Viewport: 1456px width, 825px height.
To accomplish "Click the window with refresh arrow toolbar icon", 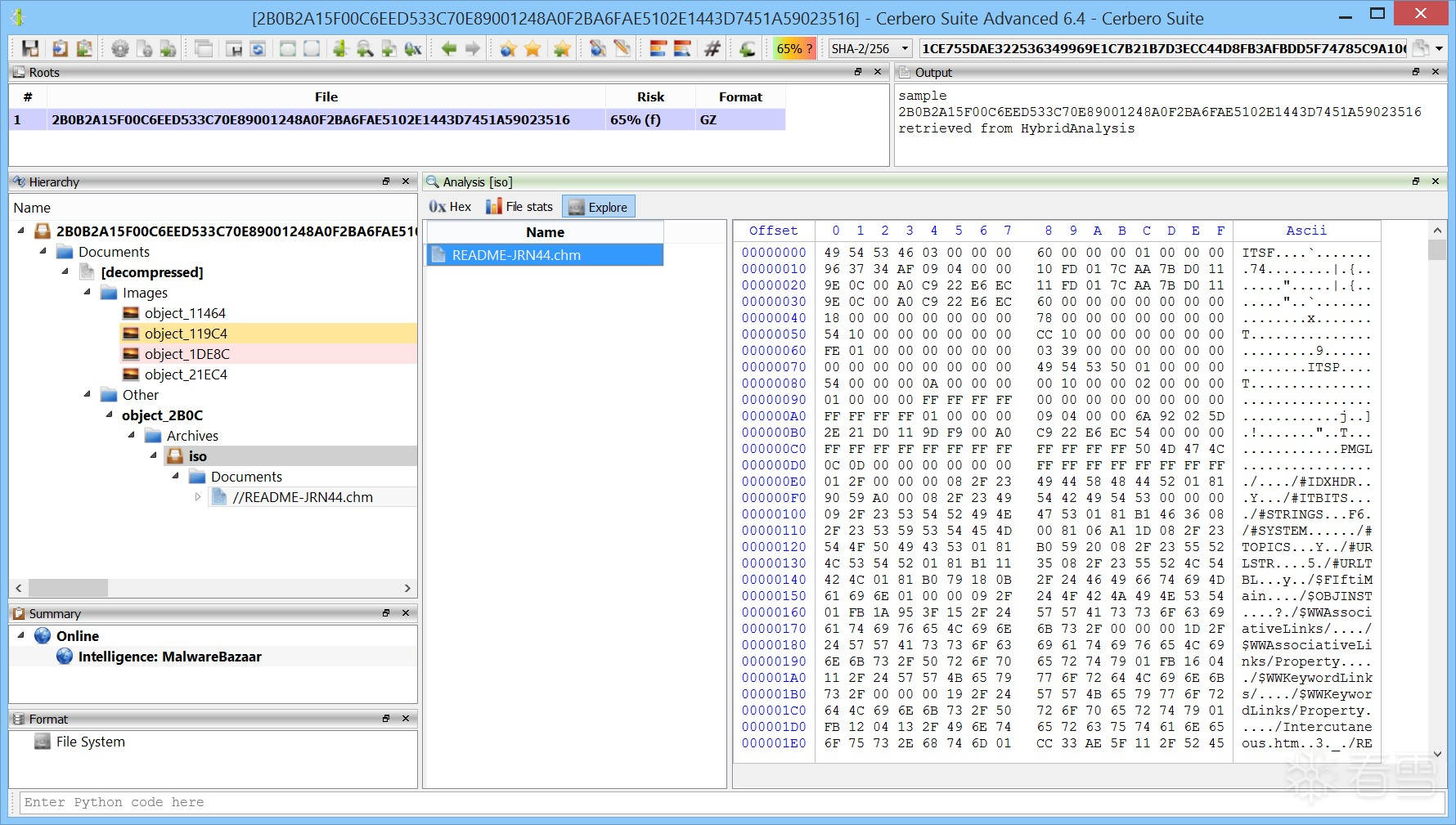I will [258, 48].
